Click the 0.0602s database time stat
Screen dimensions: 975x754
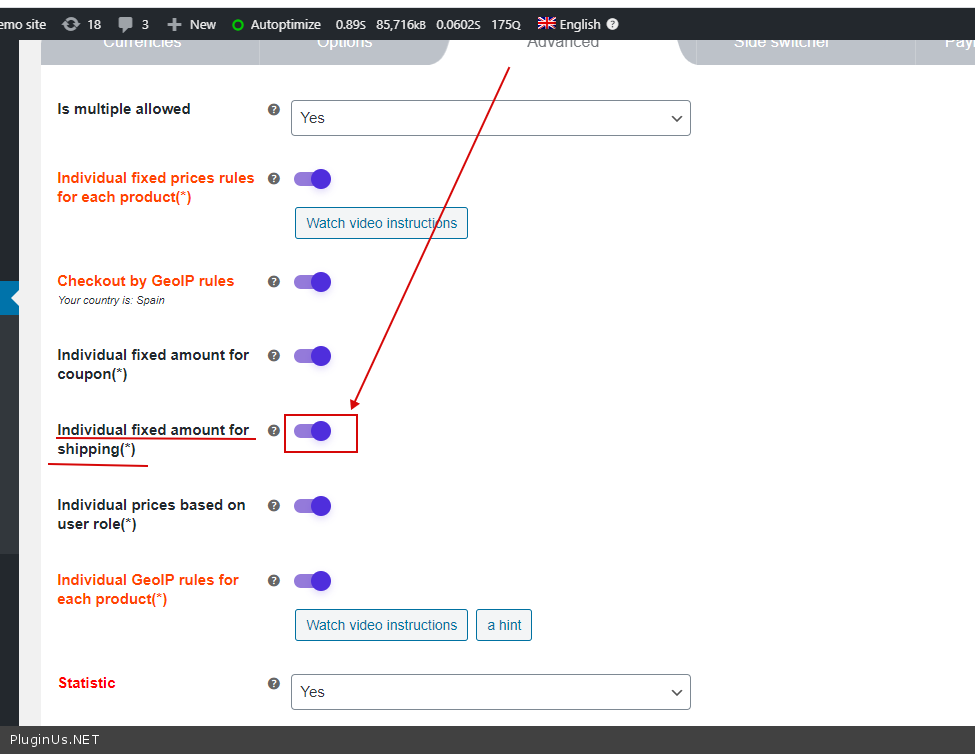pos(458,25)
